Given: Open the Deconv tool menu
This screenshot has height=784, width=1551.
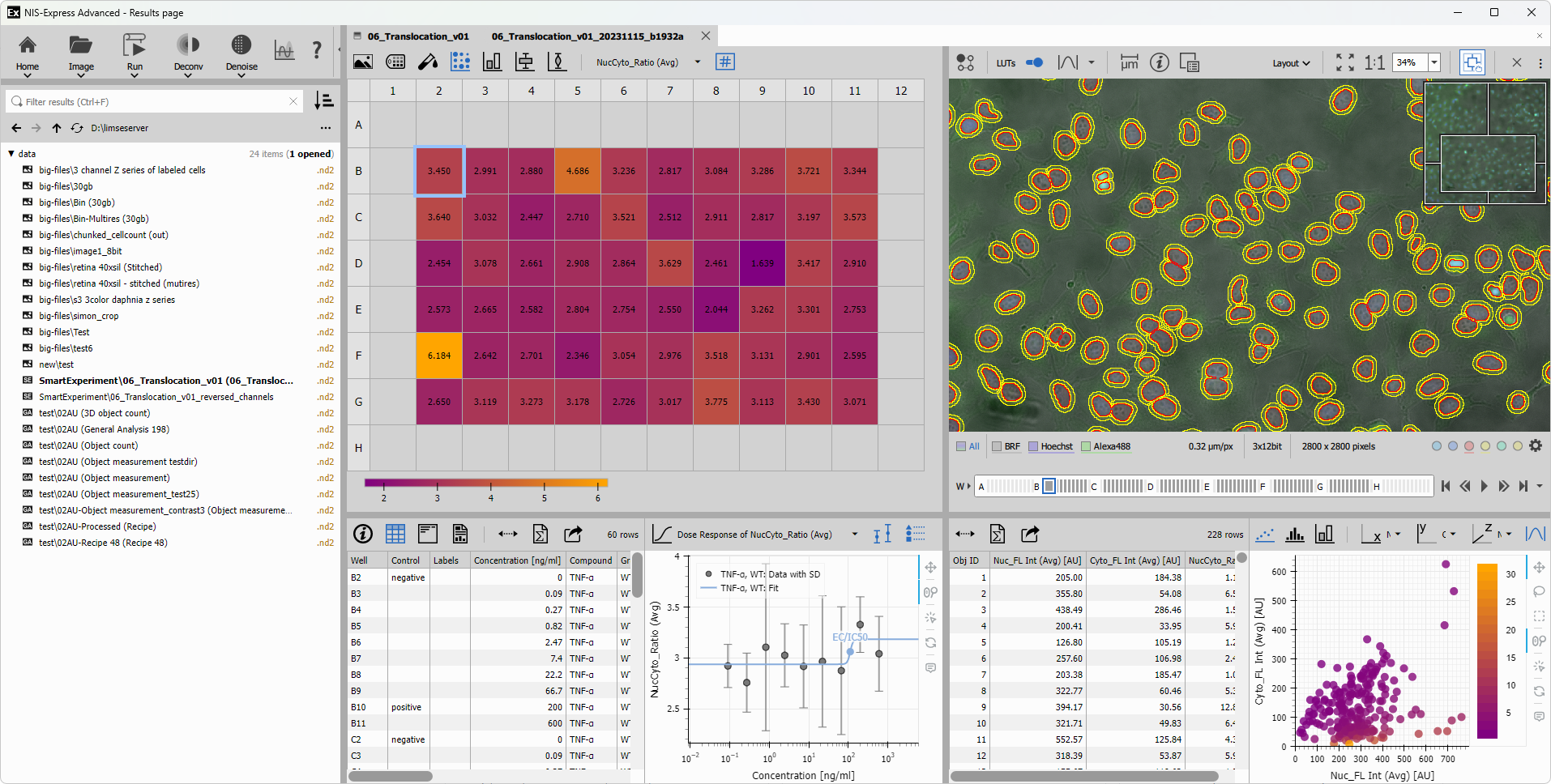Looking at the screenshot, I should click(x=188, y=55).
